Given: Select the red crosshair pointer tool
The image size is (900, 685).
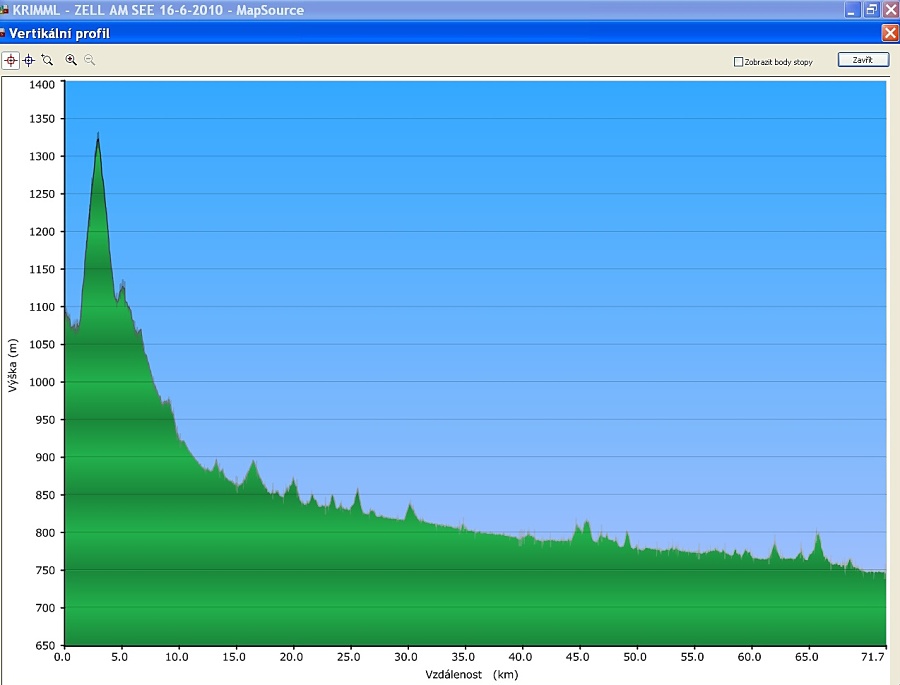Looking at the screenshot, I should pyautogui.click(x=11, y=60).
